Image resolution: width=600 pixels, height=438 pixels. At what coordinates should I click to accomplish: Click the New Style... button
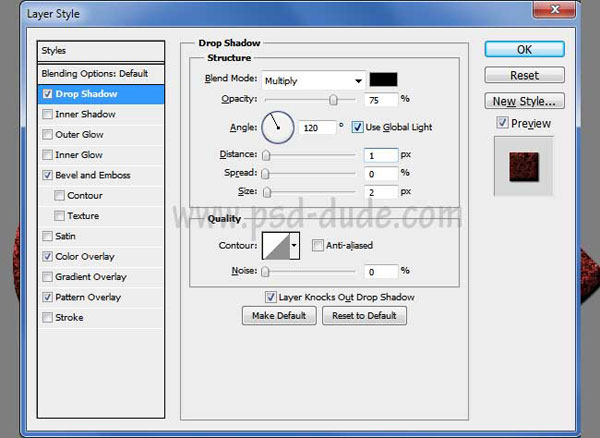click(524, 101)
